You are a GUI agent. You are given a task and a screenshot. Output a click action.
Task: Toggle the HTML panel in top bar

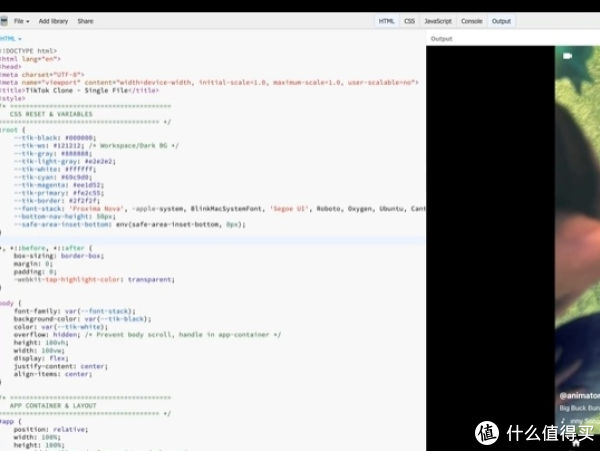pos(386,20)
